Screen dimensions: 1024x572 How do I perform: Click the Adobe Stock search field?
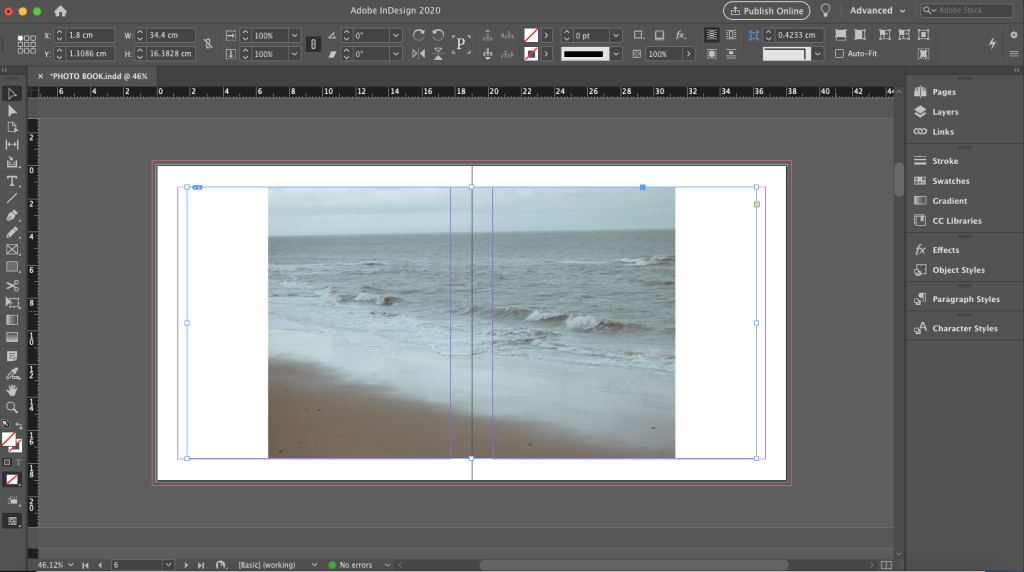pos(968,11)
